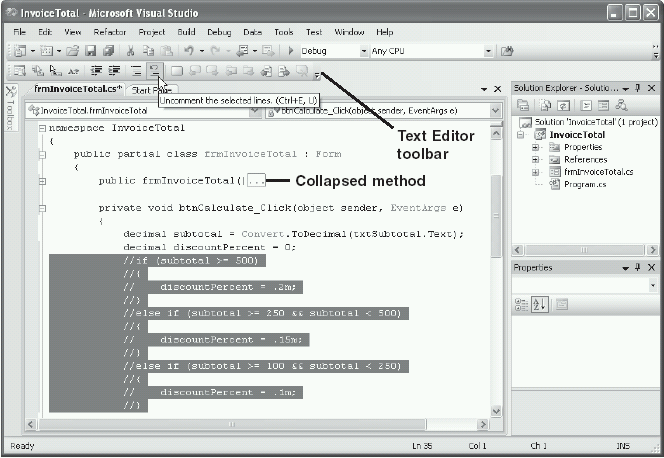Select the frmInvoiceTotal.cs editor tab

[78, 89]
